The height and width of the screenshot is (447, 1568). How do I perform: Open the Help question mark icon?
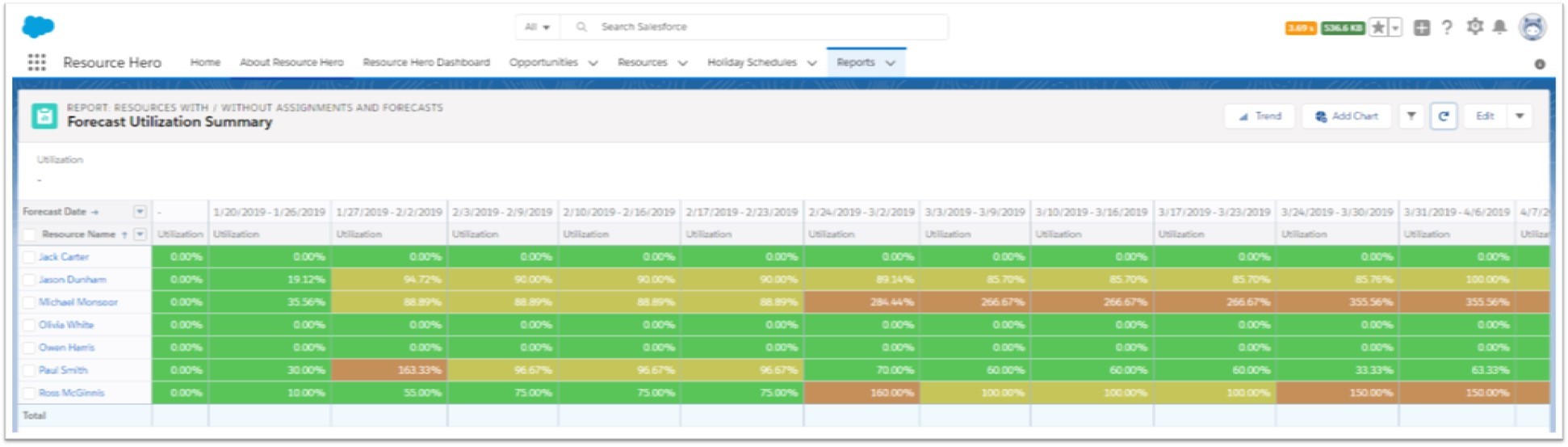click(x=1447, y=27)
